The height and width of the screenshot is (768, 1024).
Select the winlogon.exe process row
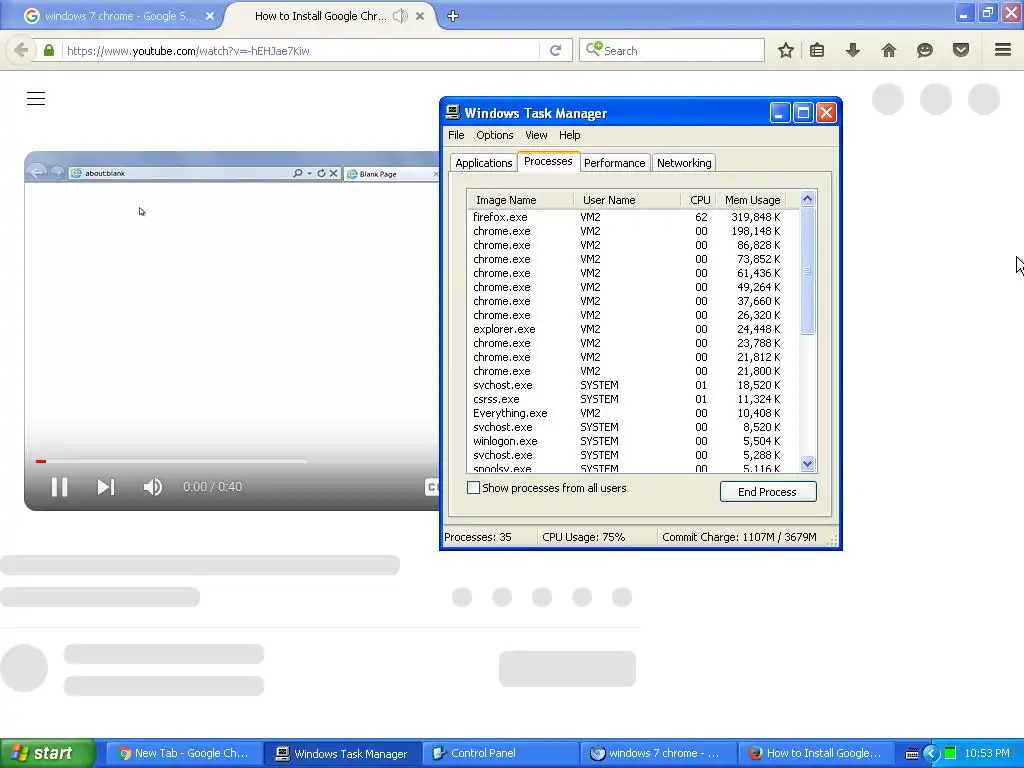pyautogui.click(x=632, y=441)
